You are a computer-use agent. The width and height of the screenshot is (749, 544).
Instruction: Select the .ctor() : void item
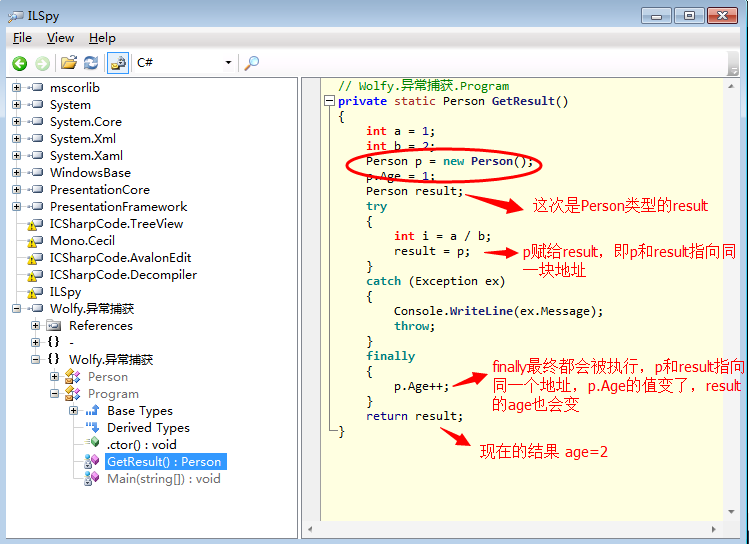tap(142, 445)
